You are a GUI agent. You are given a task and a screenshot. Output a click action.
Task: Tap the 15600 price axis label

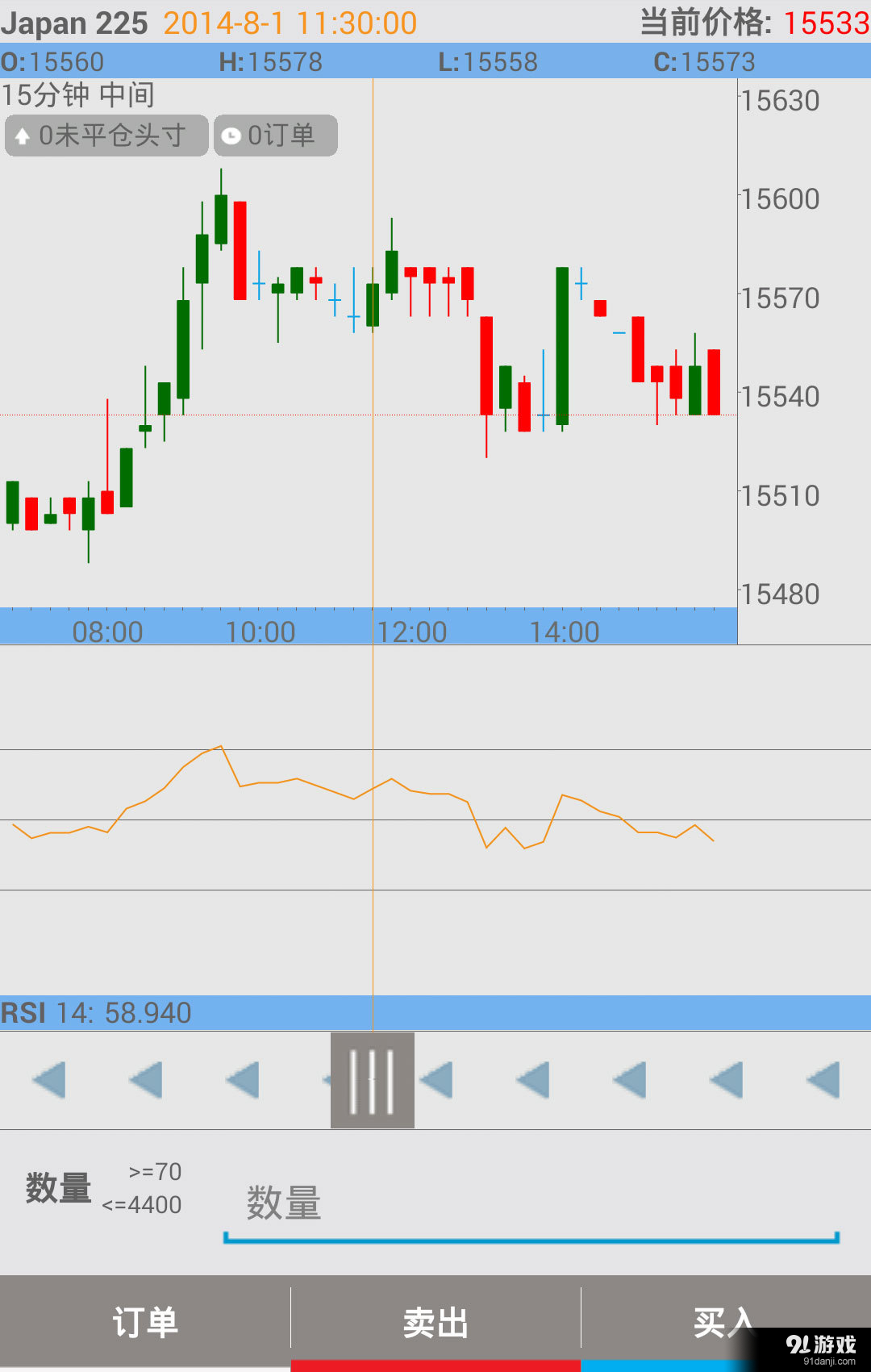[x=780, y=199]
